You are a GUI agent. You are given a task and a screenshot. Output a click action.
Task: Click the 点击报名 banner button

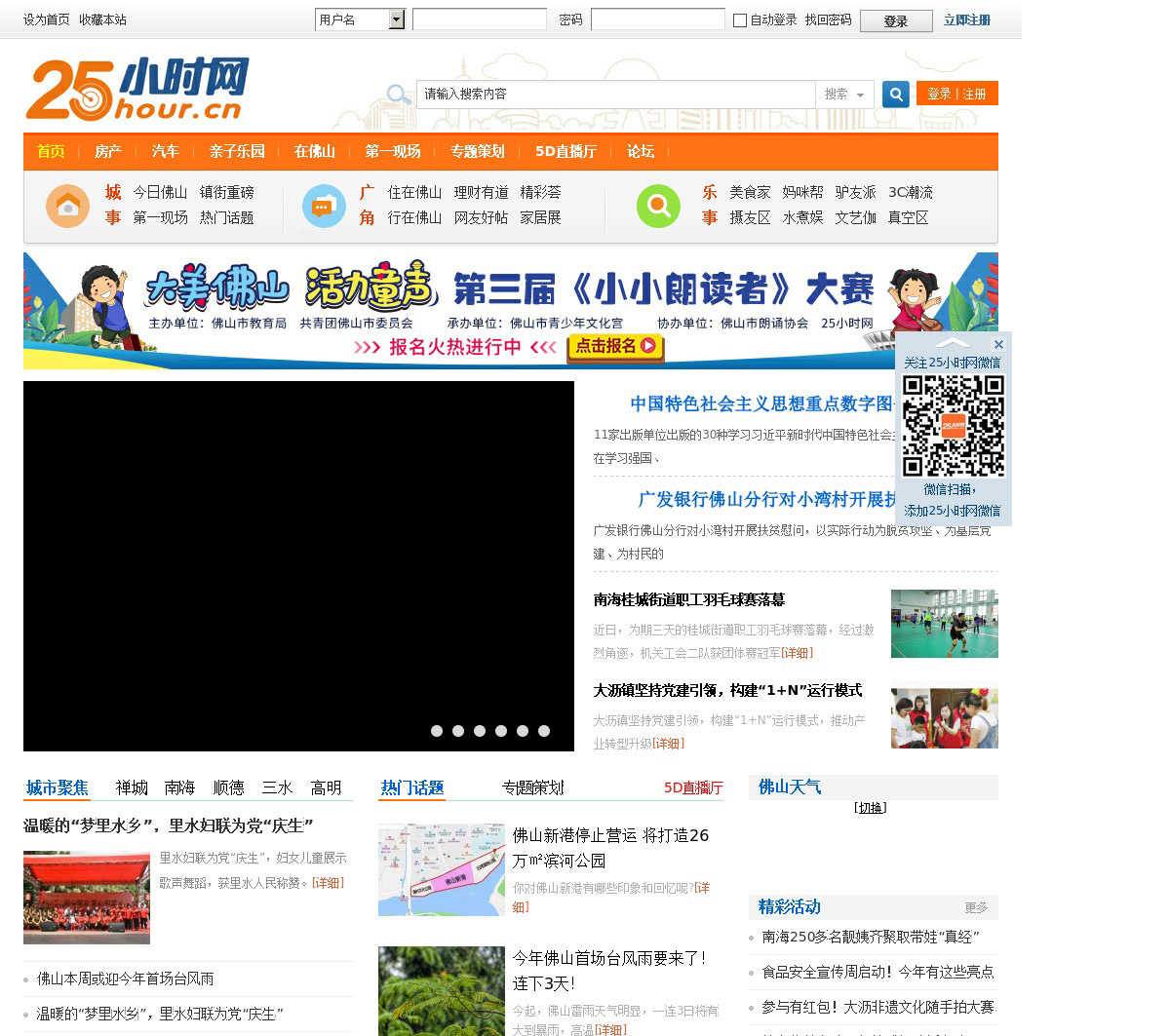(615, 346)
